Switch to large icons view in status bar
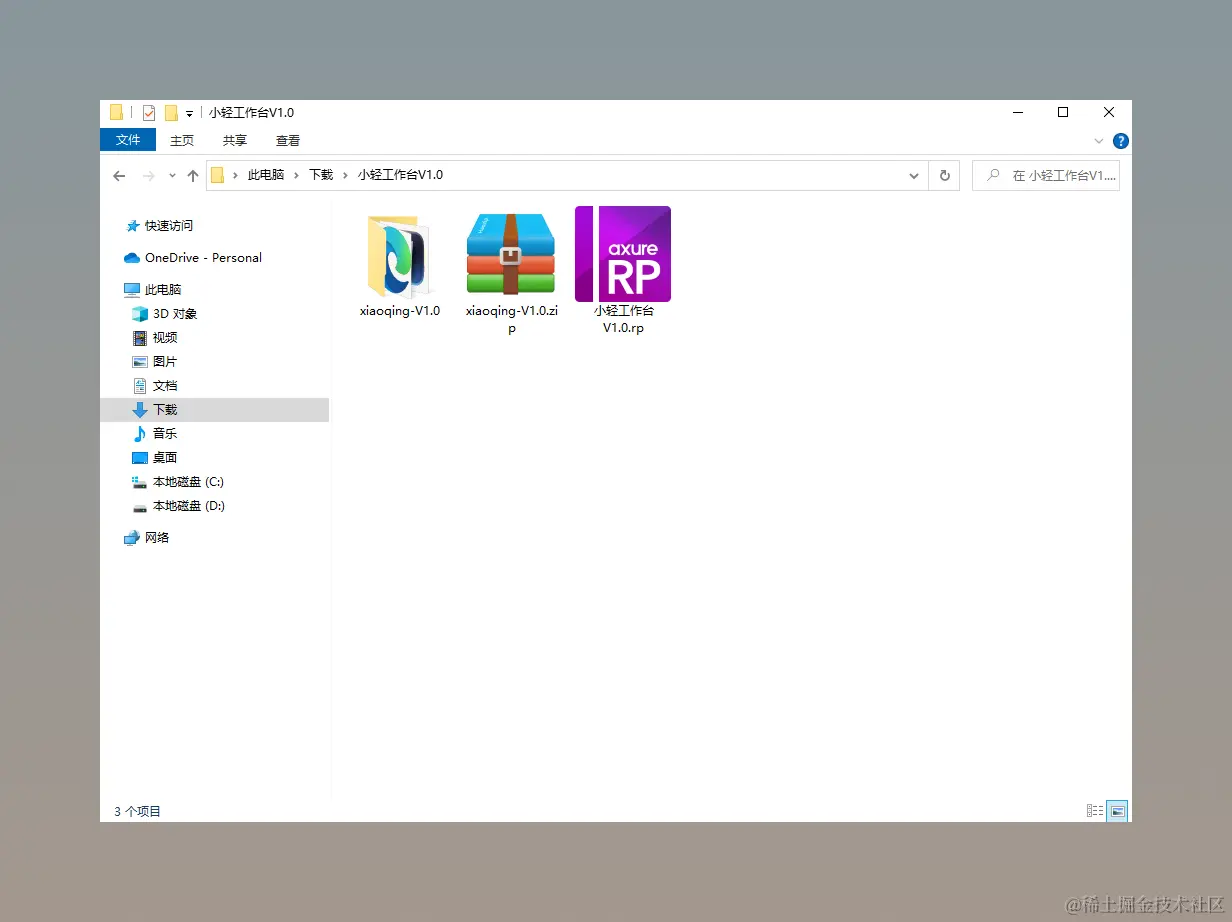This screenshot has width=1232, height=922. click(x=1117, y=811)
